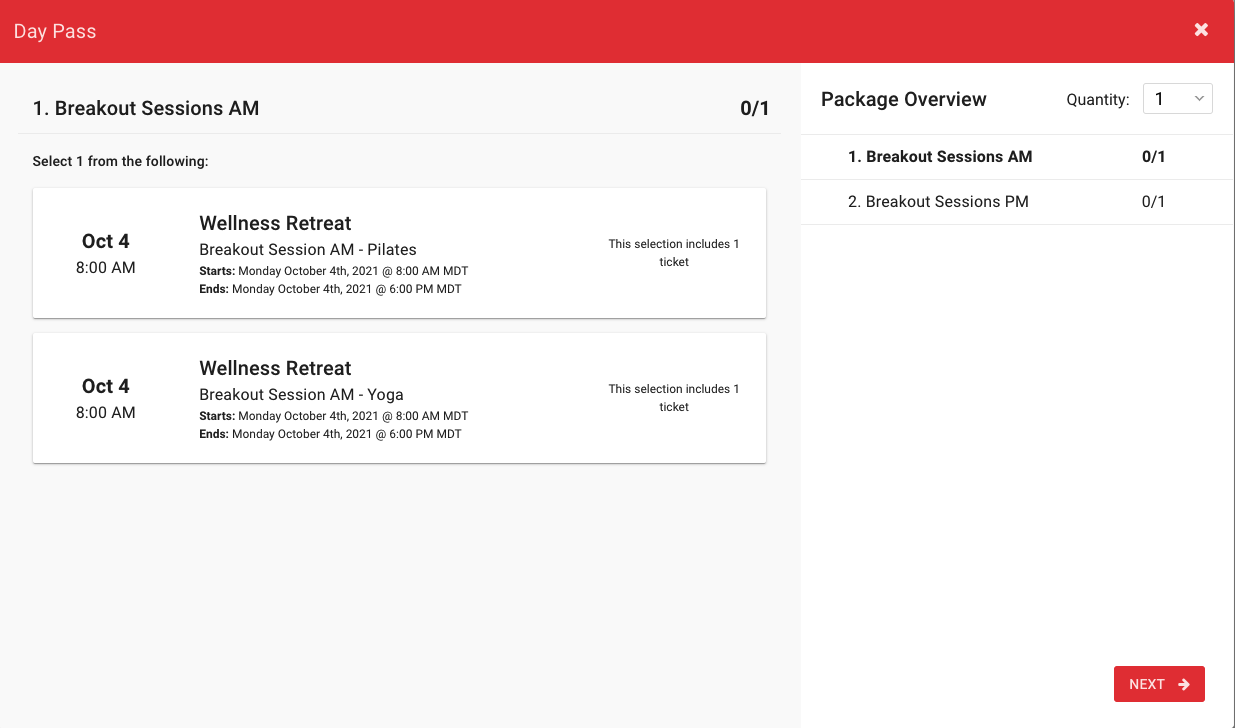Screen dimensions: 1235x728
Task: Select the Yoga breakout session card
Action: point(399,398)
